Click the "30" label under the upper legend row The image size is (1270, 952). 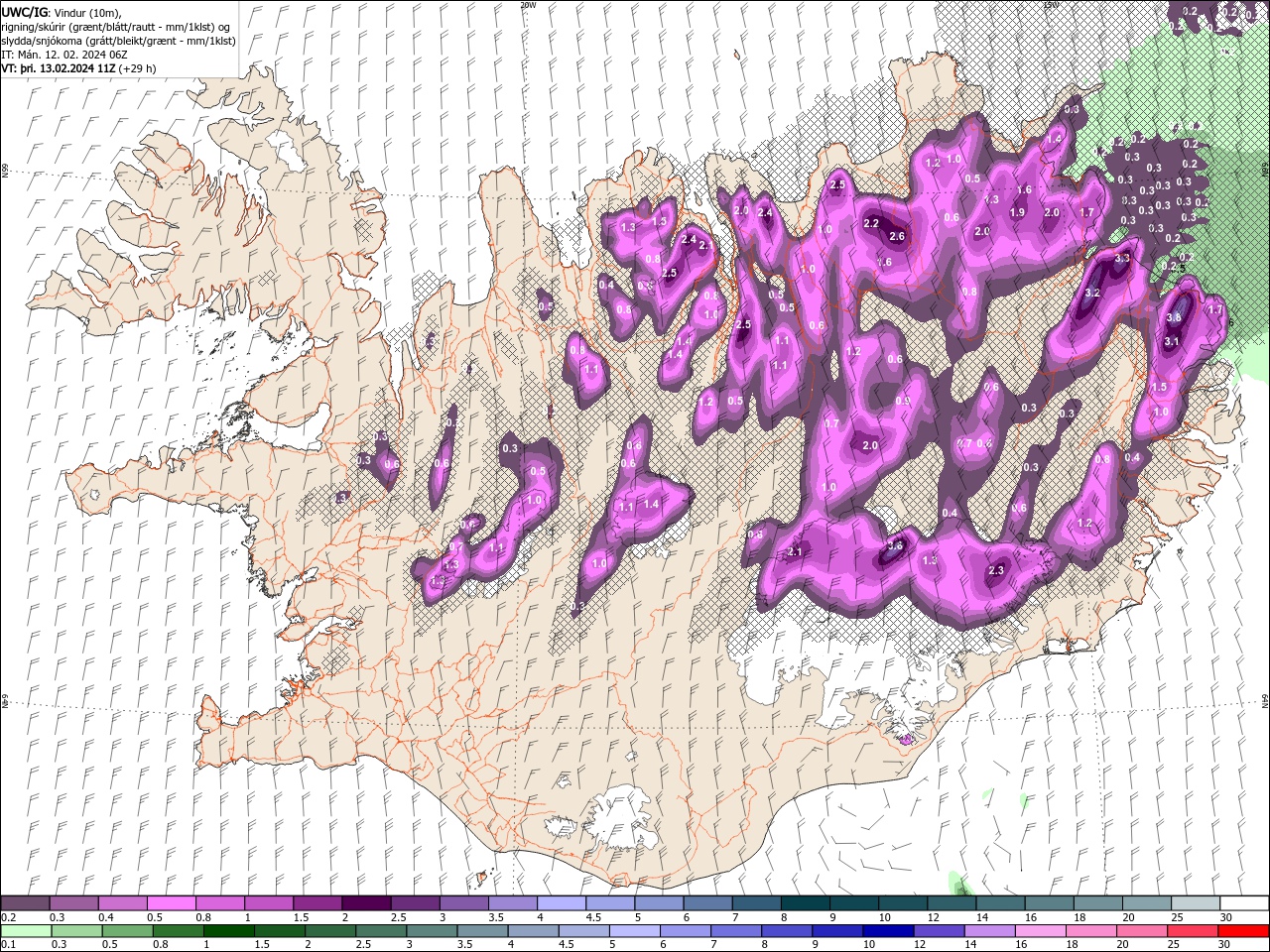[1227, 917]
